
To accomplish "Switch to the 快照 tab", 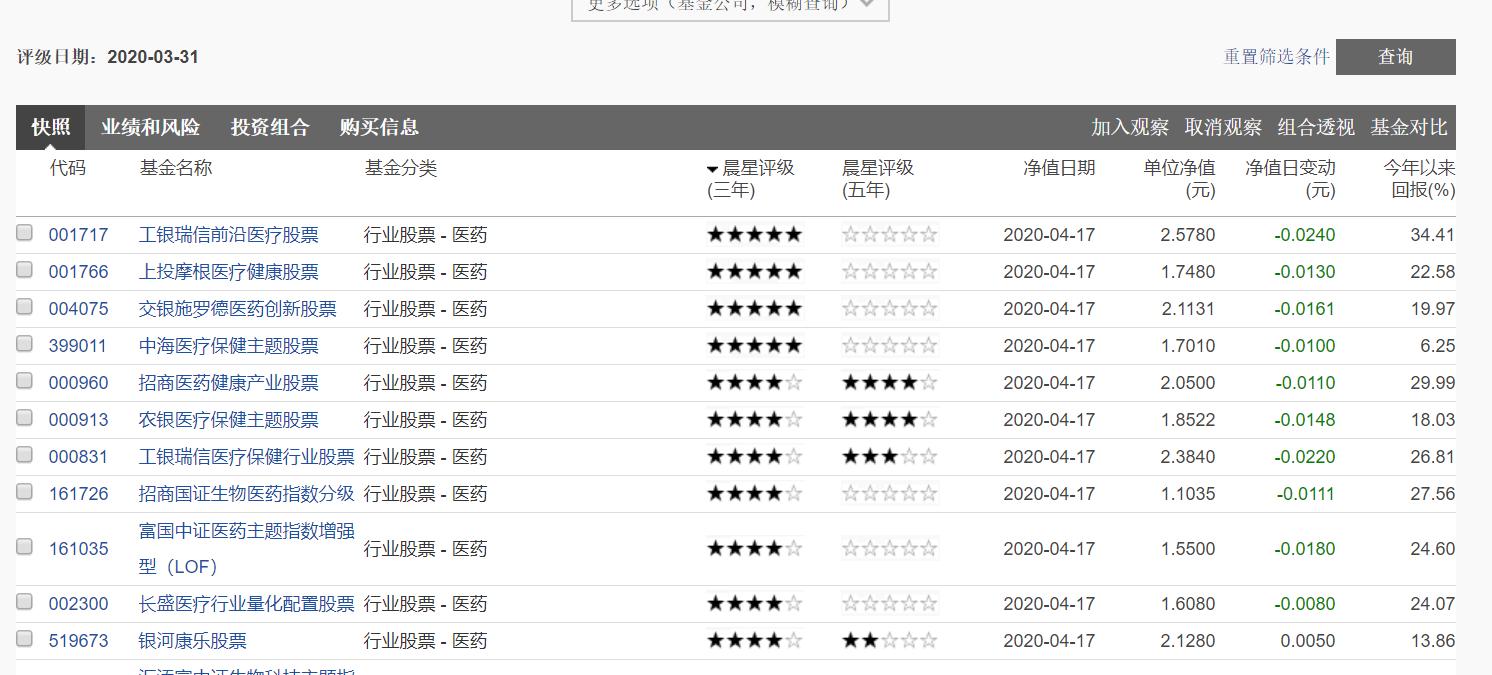I will click(x=51, y=127).
